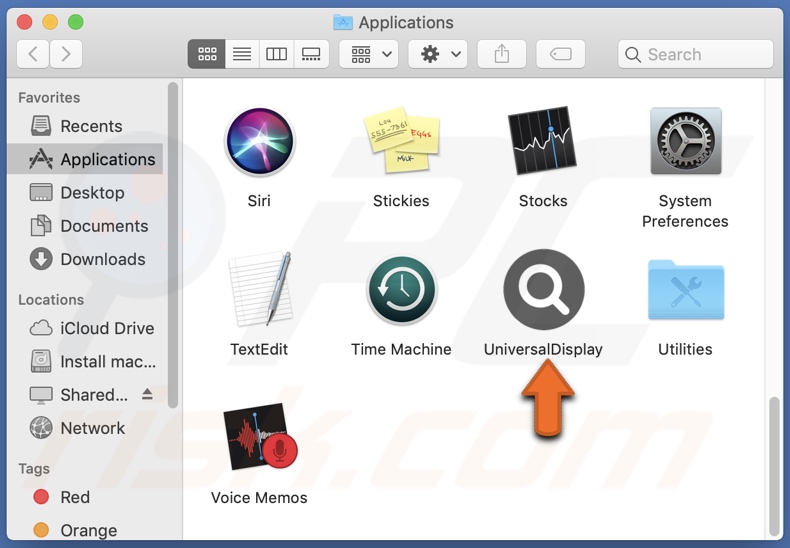Image resolution: width=790 pixels, height=548 pixels.
Task: Click the main file area scrollbar
Action: coord(775,466)
